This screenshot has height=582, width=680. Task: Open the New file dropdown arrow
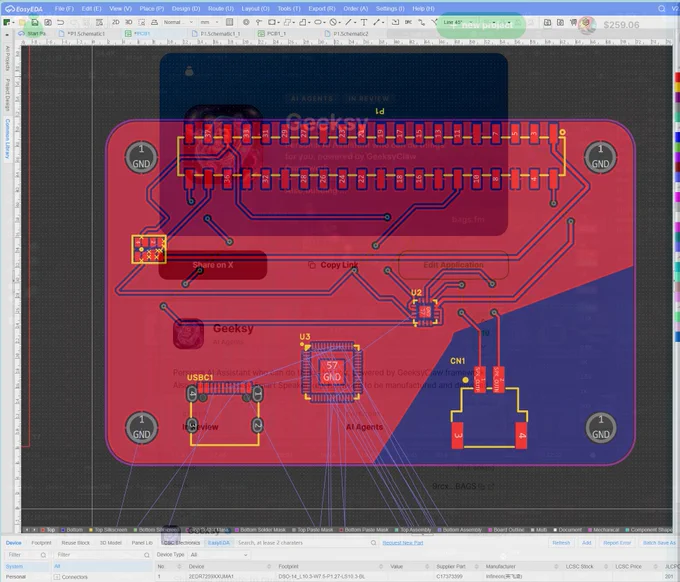coord(14,22)
